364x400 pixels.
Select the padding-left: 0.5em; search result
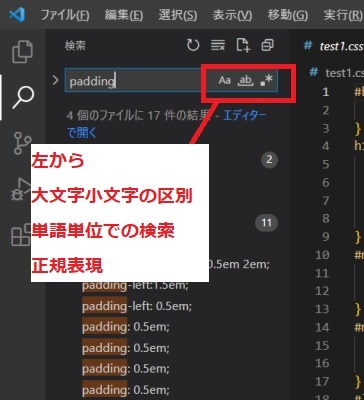137,306
